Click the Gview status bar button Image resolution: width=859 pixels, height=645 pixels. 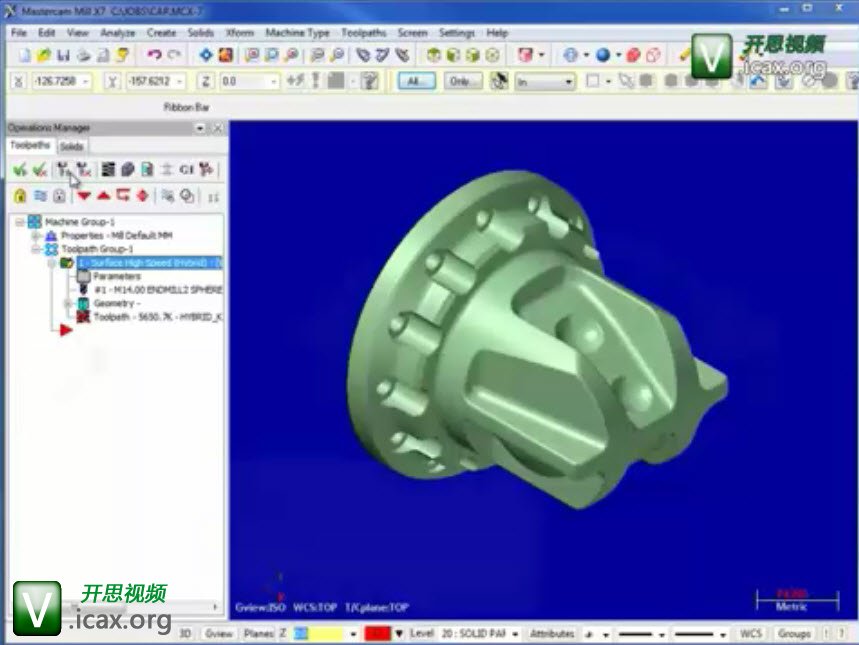pyautogui.click(x=219, y=633)
